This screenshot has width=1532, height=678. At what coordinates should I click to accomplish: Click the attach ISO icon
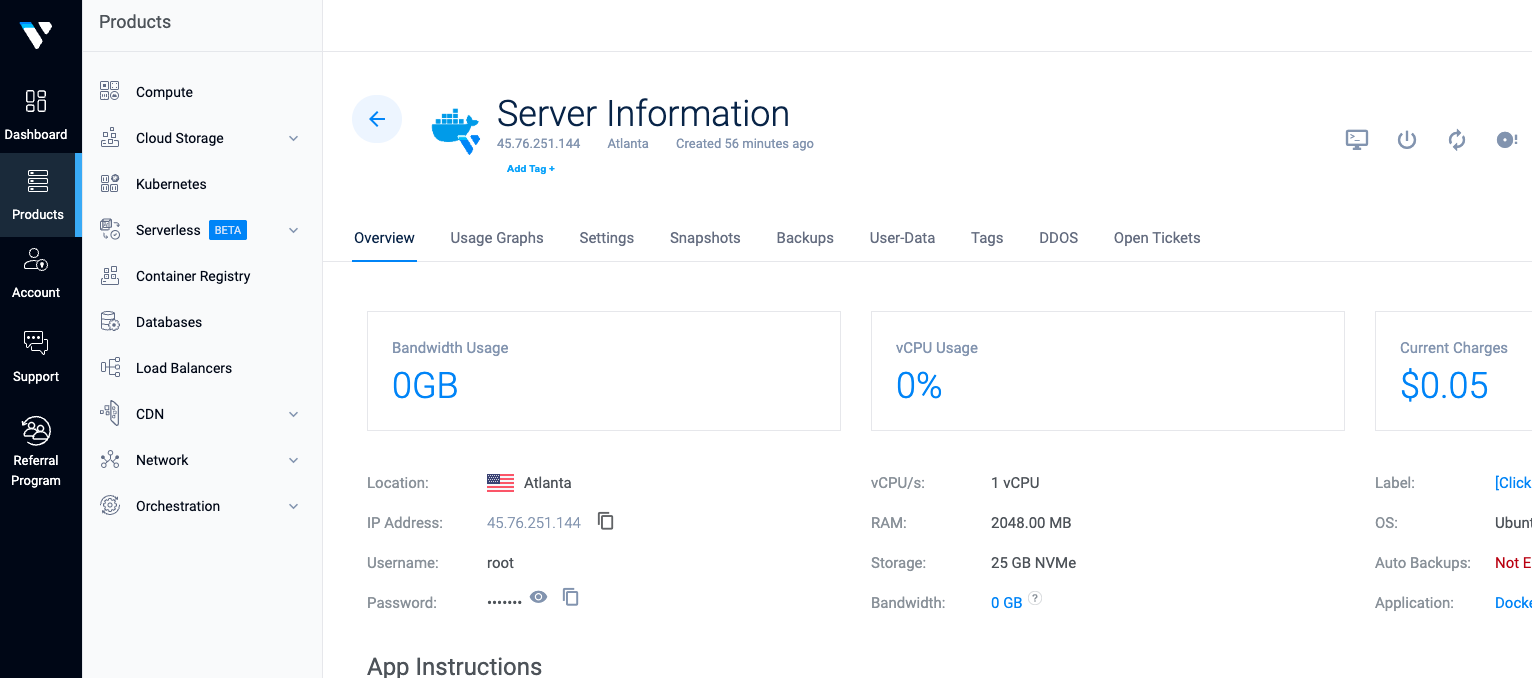coord(1507,140)
